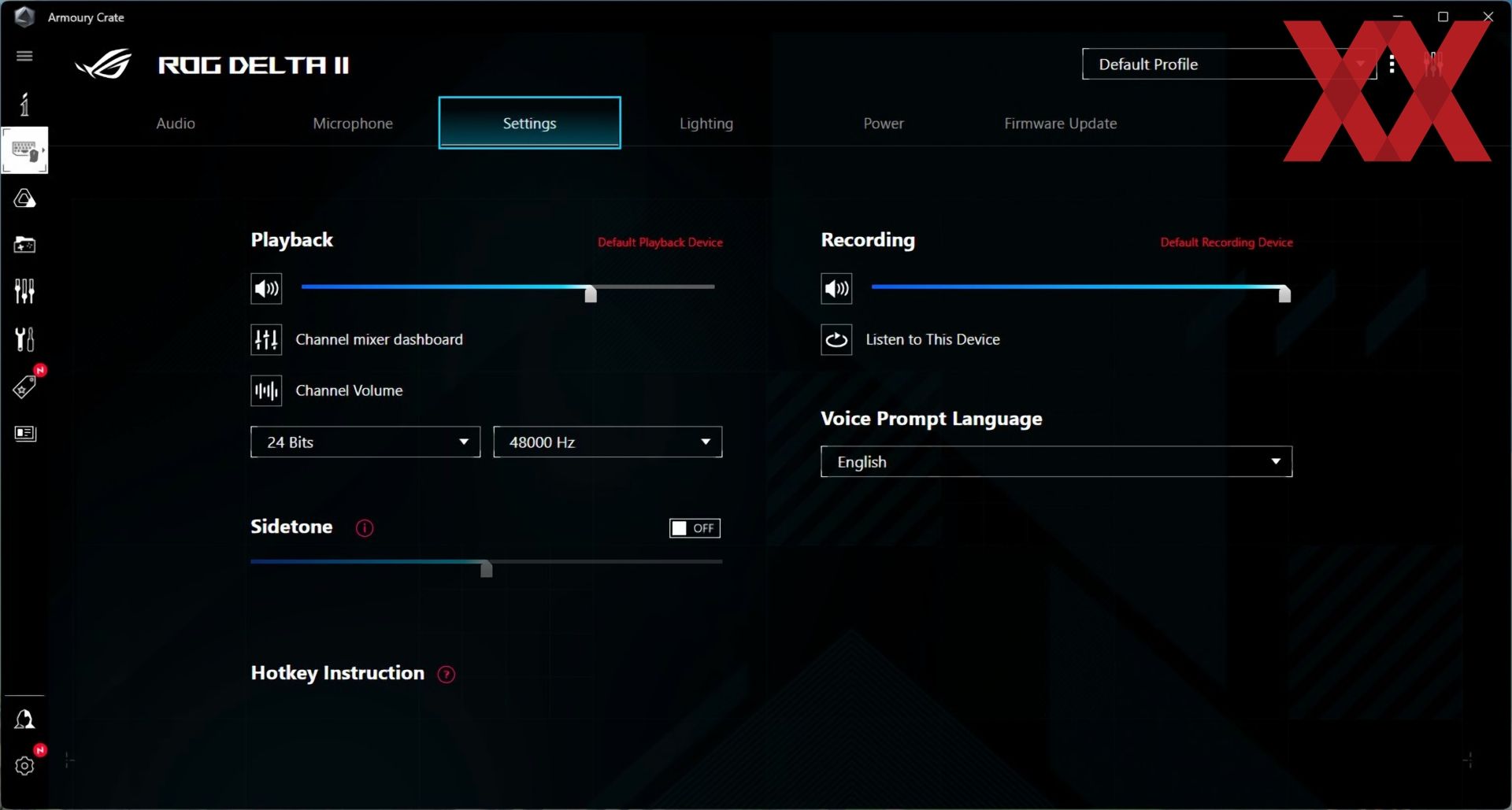
Task: Open Featured deals tag icon
Action: (24, 387)
